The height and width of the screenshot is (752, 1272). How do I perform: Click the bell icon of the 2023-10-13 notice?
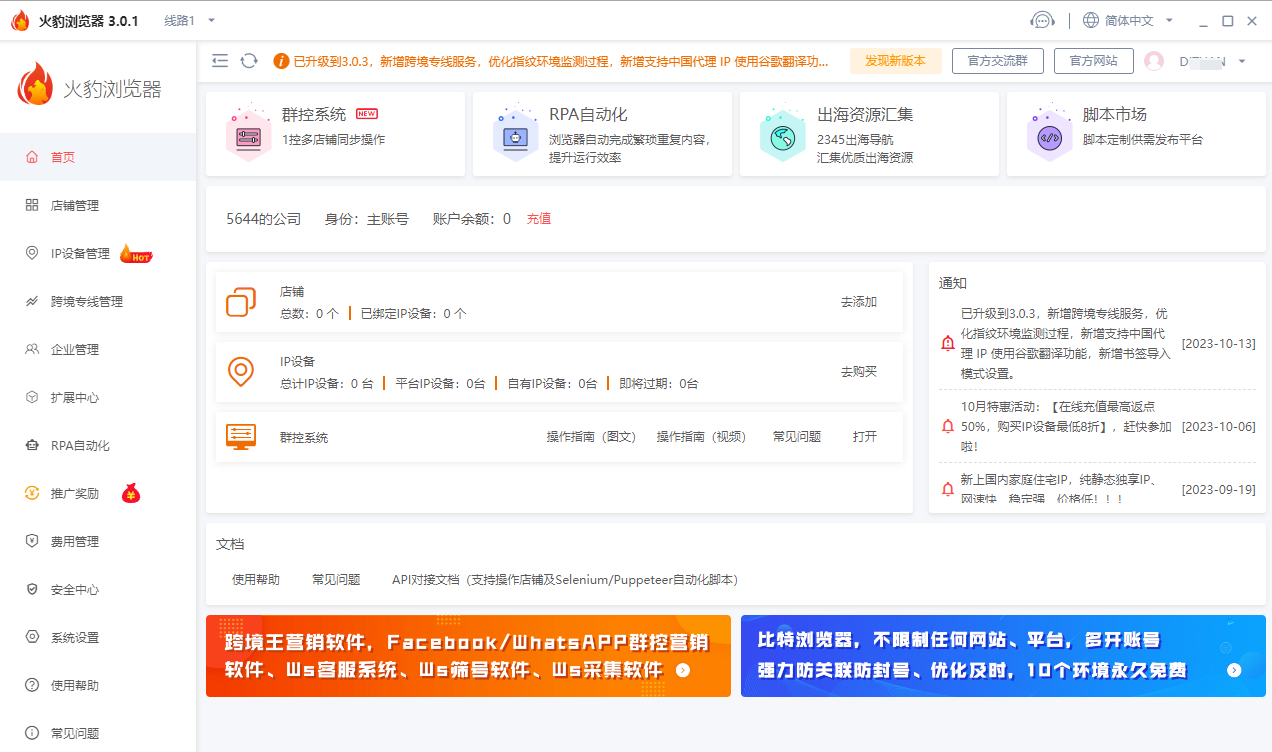[948, 343]
